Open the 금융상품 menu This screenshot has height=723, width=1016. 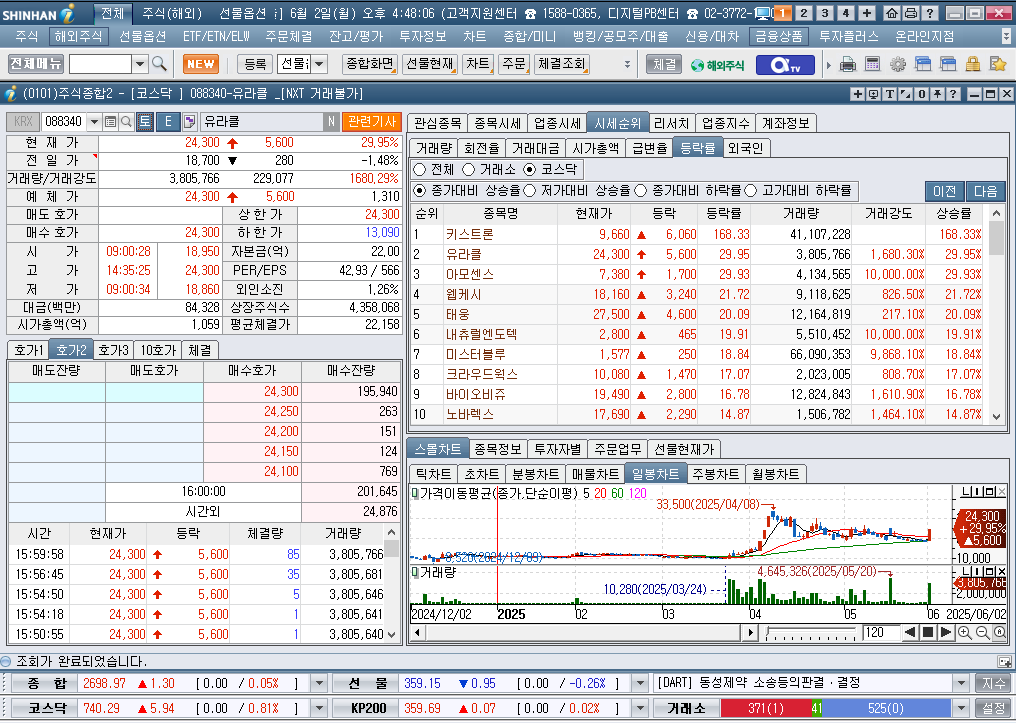(x=778, y=36)
